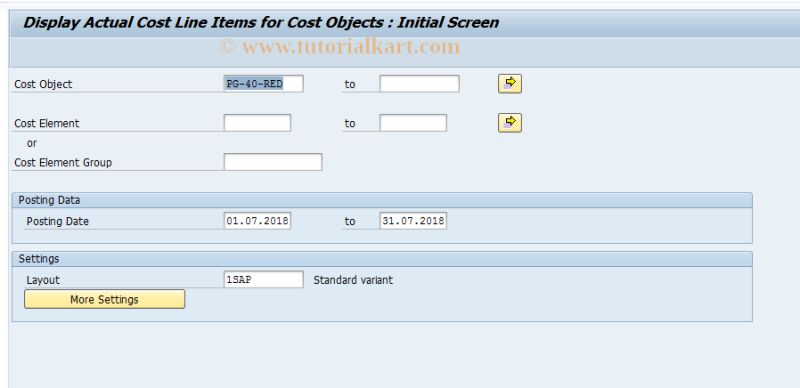800x388 pixels.
Task: Click the Display Actual Cost Line Items title
Action: point(261,23)
